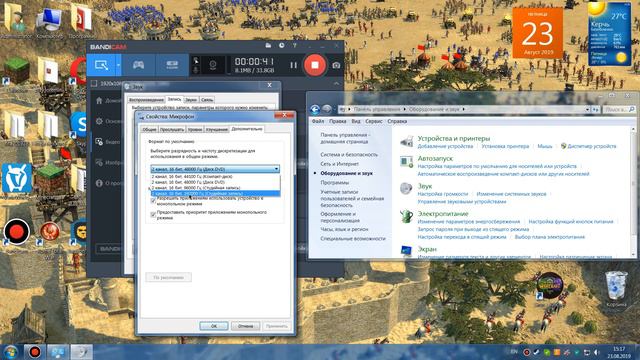This screenshot has height=360, width=640.
Task: Open Bandicam Home sidebar section
Action: 108,100
